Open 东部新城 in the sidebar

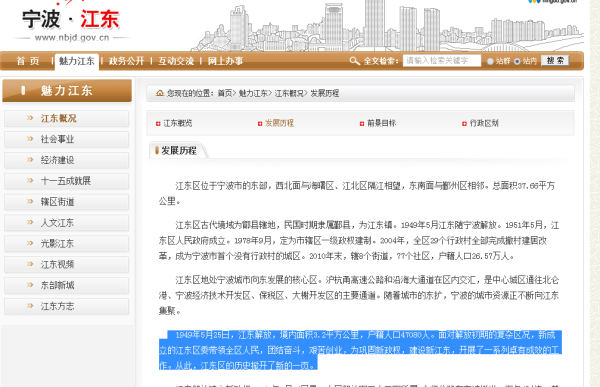67,285
